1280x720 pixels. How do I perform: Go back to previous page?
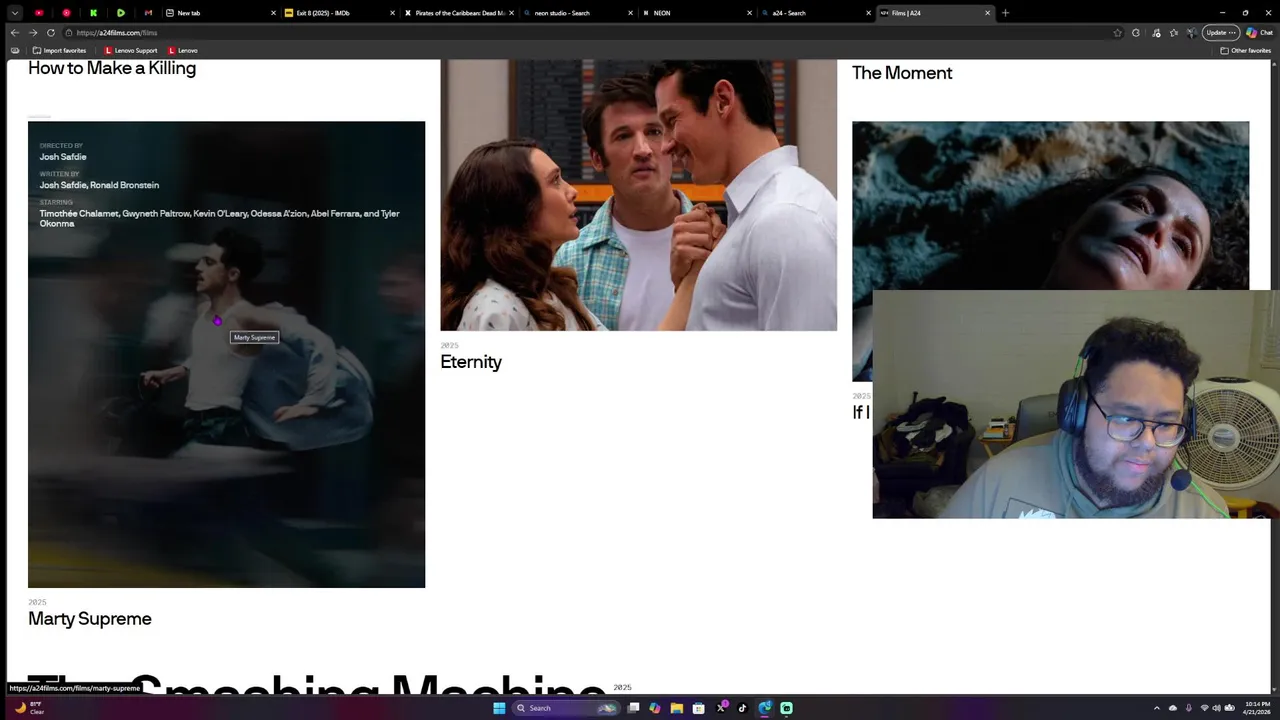tap(14, 32)
